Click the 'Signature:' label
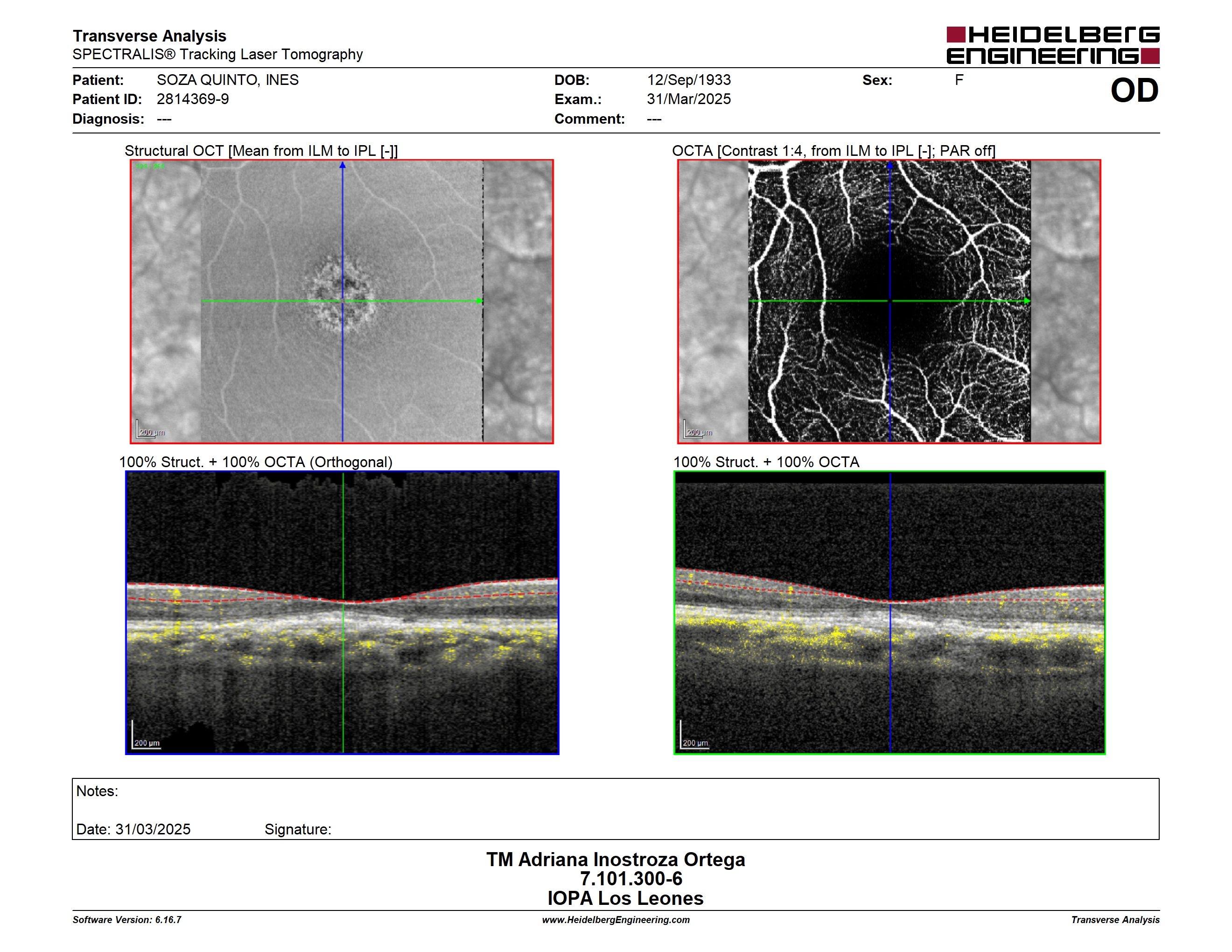The width and height of the screenshot is (1232, 952). [x=298, y=829]
